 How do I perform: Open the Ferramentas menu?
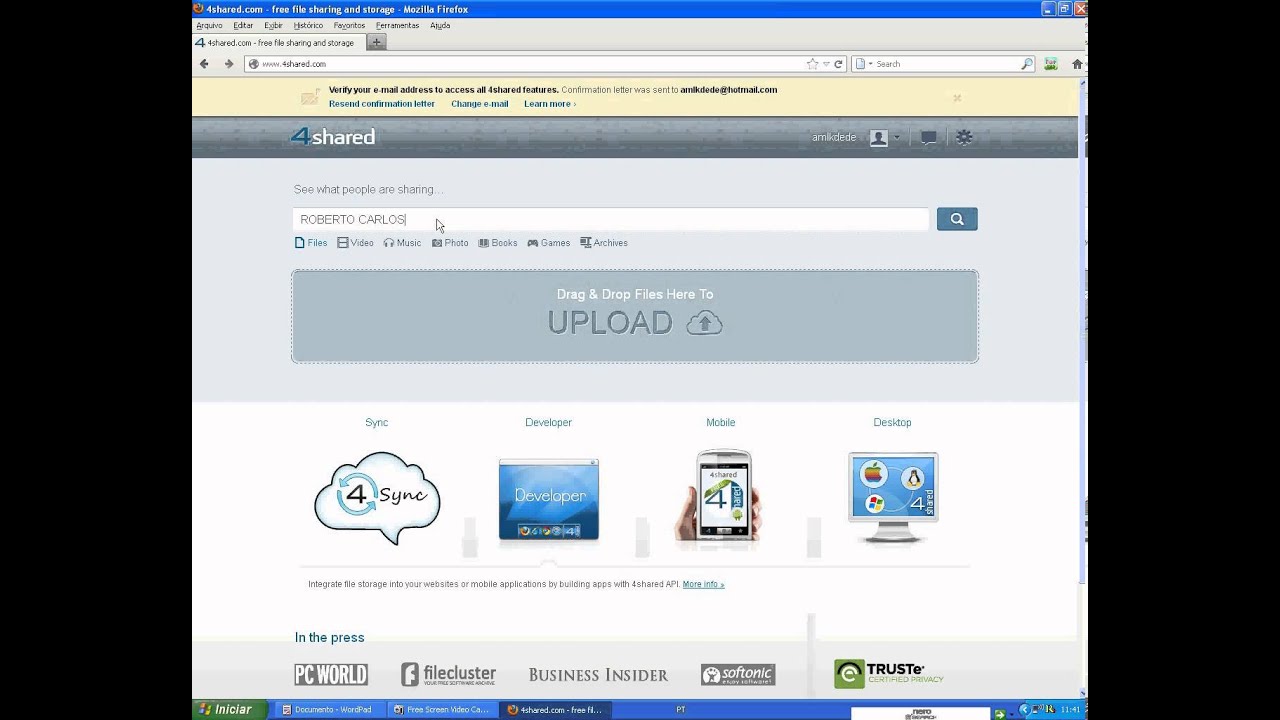click(x=398, y=25)
